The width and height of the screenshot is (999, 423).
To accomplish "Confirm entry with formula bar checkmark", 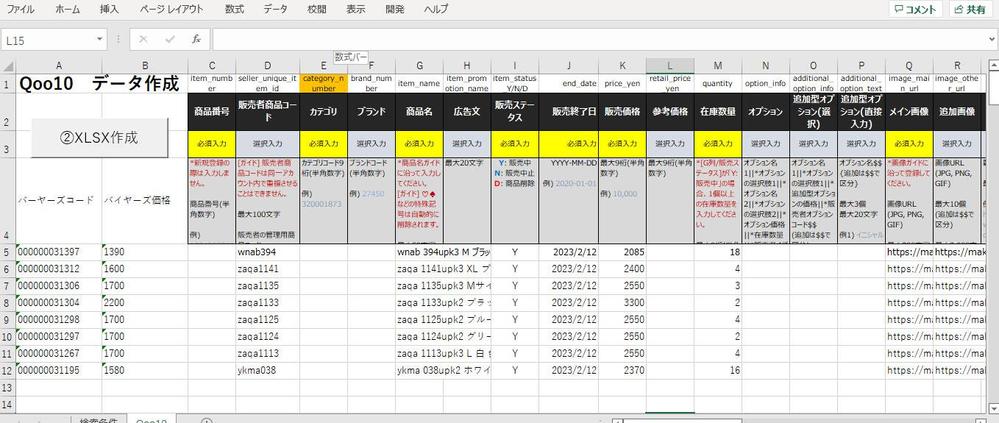I will (x=169, y=39).
